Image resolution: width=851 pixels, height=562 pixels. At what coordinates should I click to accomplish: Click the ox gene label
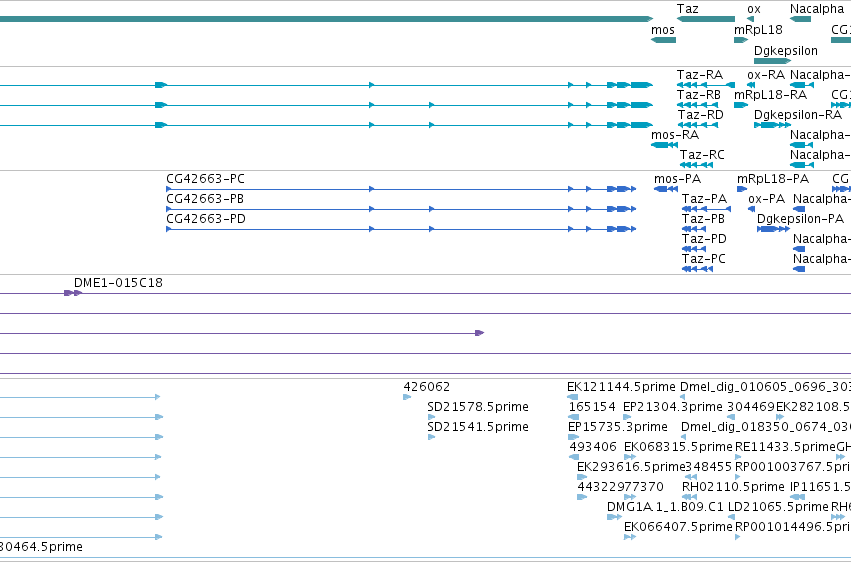click(754, 9)
